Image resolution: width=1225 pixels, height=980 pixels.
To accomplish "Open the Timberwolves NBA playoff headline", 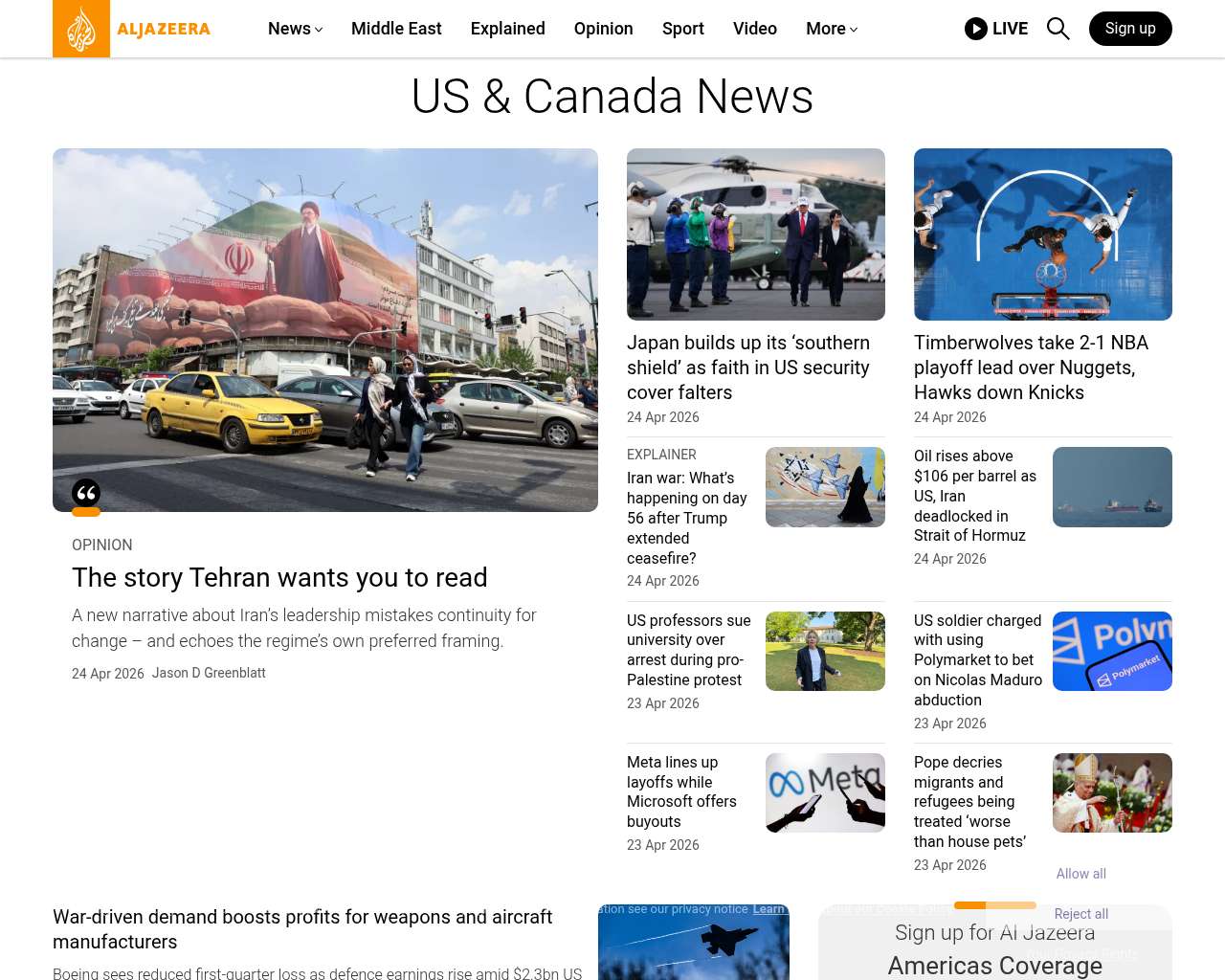I will pyautogui.click(x=1031, y=367).
